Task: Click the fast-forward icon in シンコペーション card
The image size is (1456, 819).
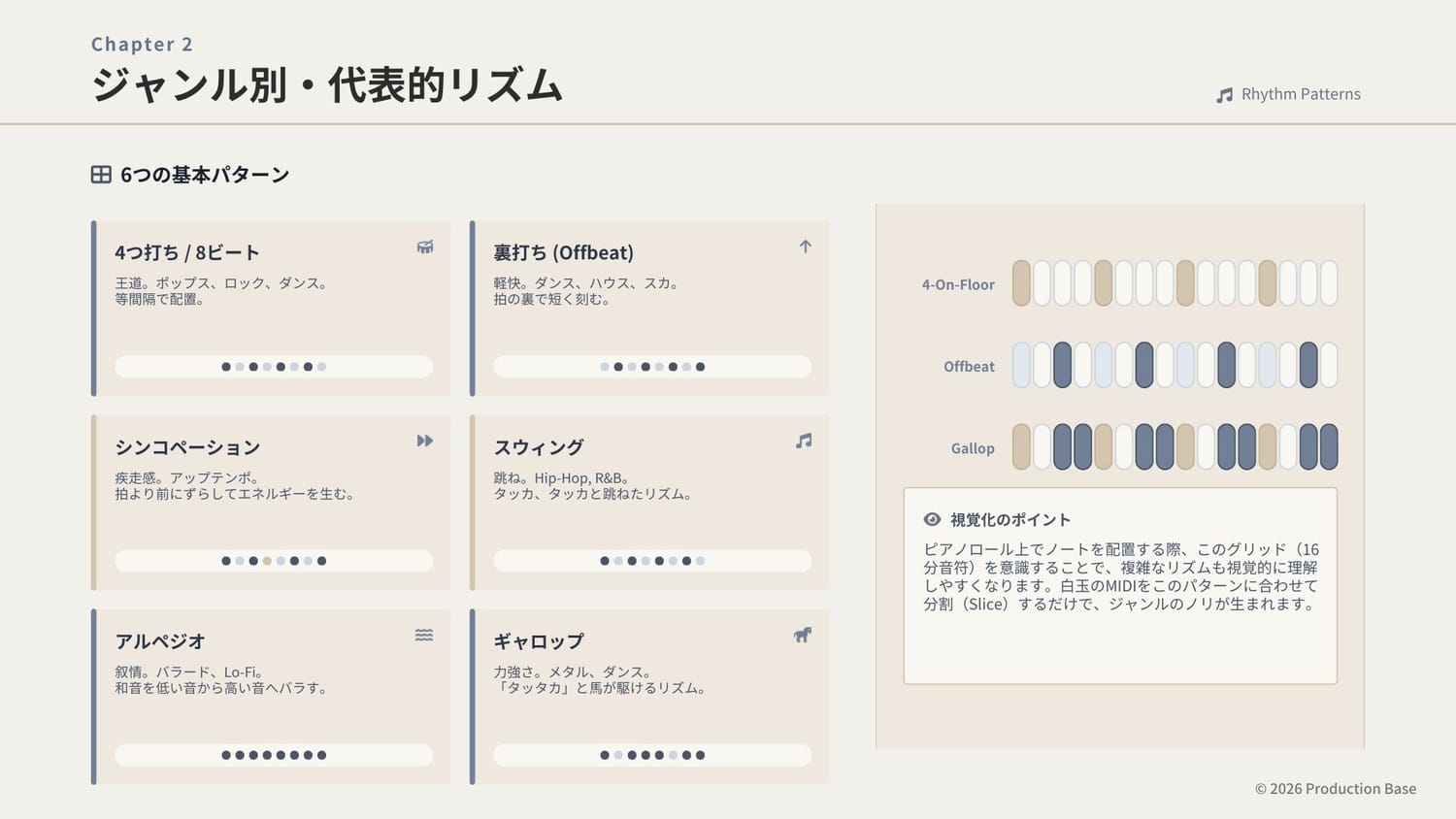Action: coord(425,441)
